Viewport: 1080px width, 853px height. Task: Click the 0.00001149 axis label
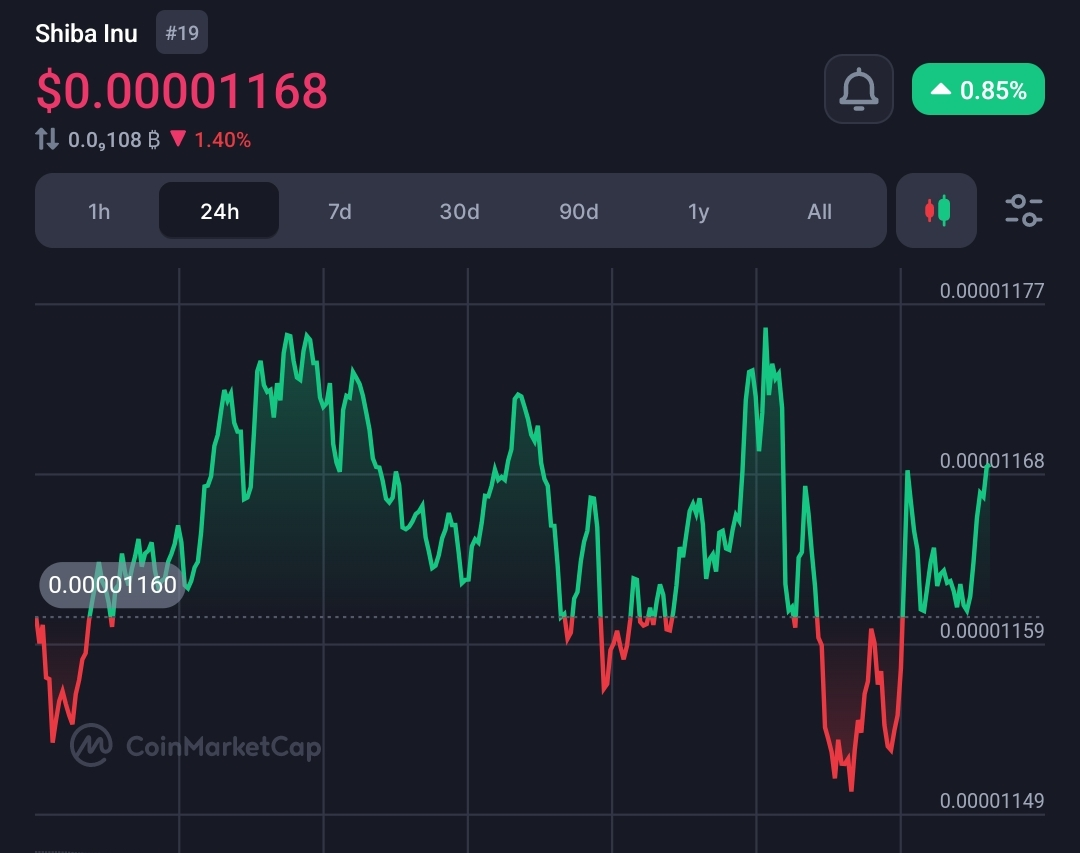click(992, 801)
